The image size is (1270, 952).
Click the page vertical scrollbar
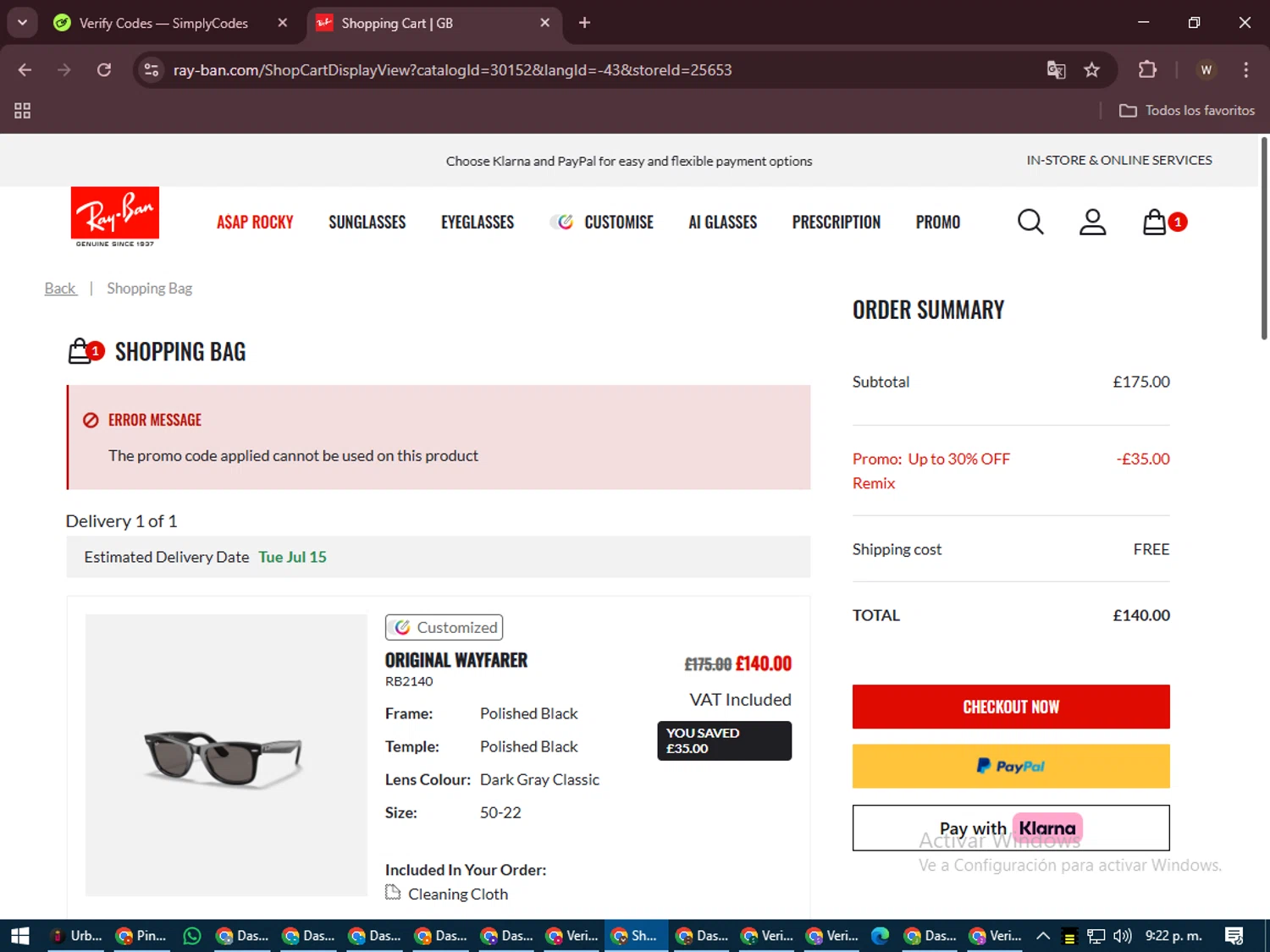pyautogui.click(x=1263, y=239)
